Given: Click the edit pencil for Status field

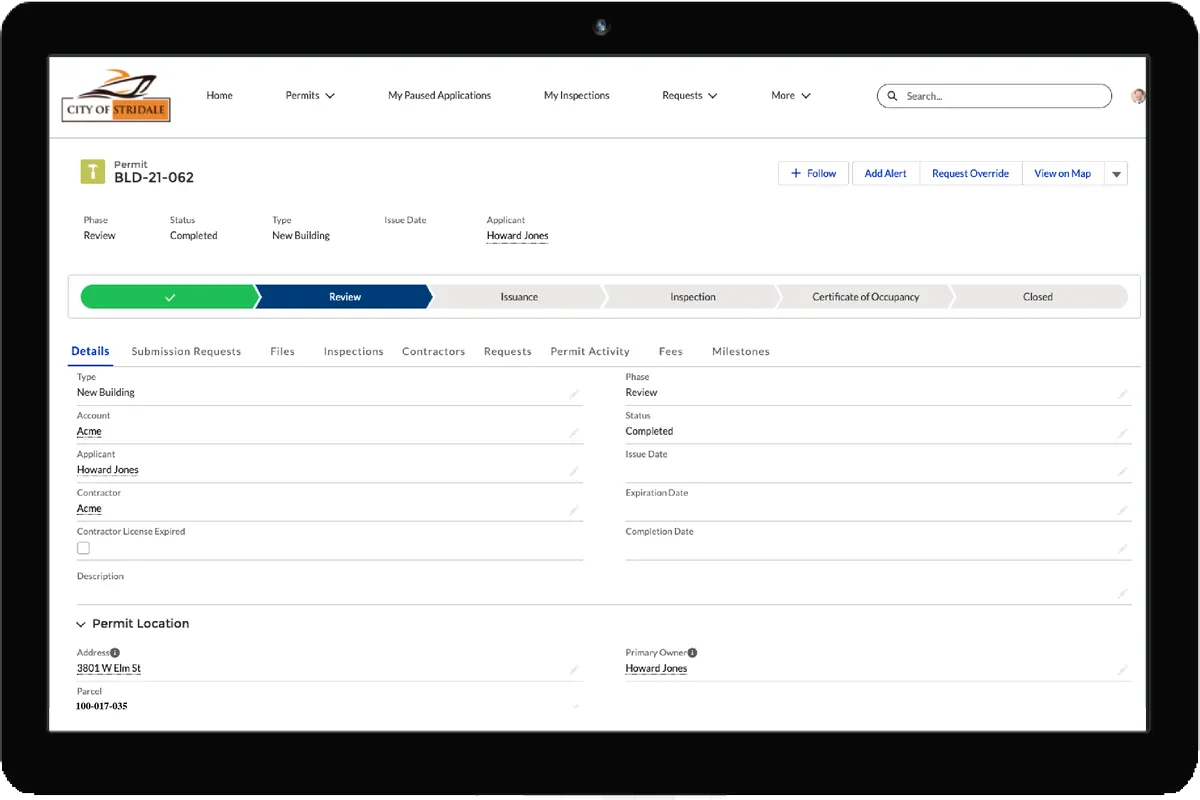Looking at the screenshot, I should click(x=1123, y=433).
